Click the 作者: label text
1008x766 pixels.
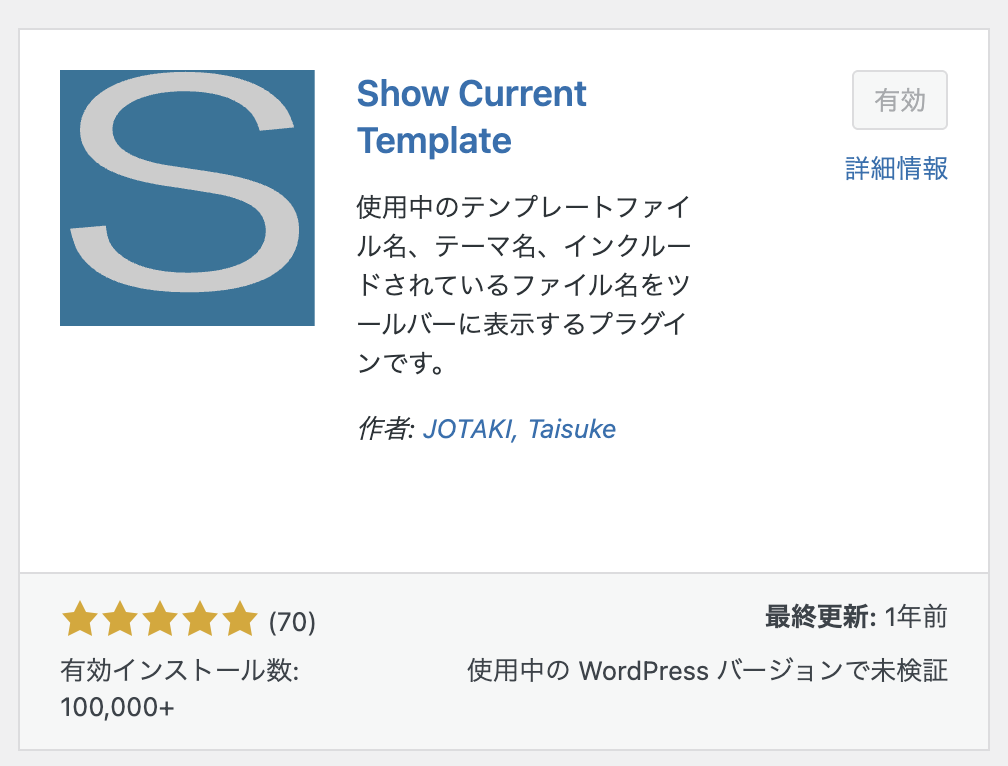pyautogui.click(x=386, y=429)
